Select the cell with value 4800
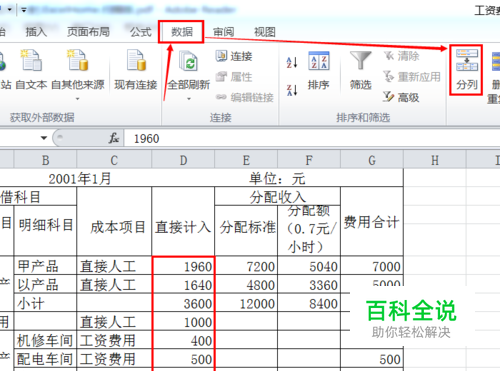Viewport: 500px width, 371px height. [246, 284]
